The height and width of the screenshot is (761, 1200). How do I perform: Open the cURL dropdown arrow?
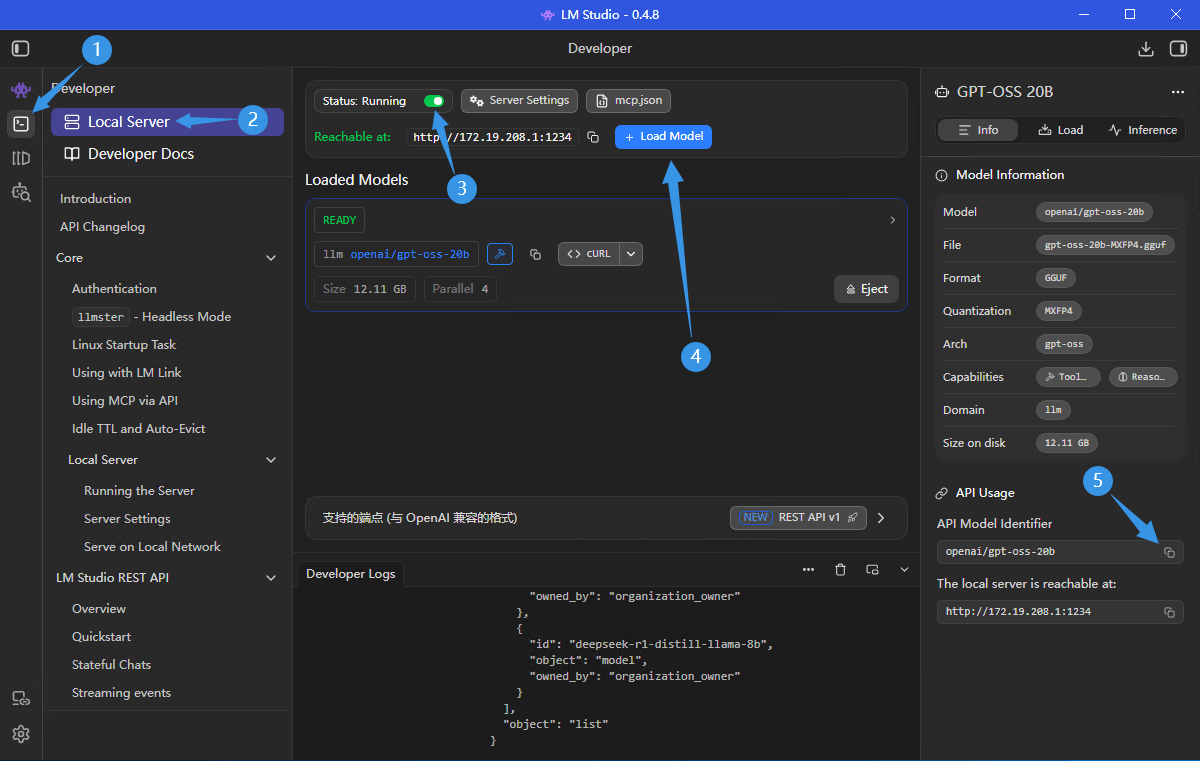pyautogui.click(x=631, y=254)
